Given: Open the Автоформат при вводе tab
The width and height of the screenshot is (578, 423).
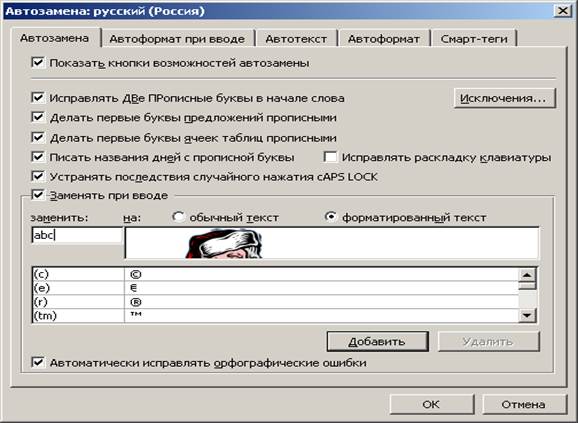Looking at the screenshot, I should (x=178, y=39).
